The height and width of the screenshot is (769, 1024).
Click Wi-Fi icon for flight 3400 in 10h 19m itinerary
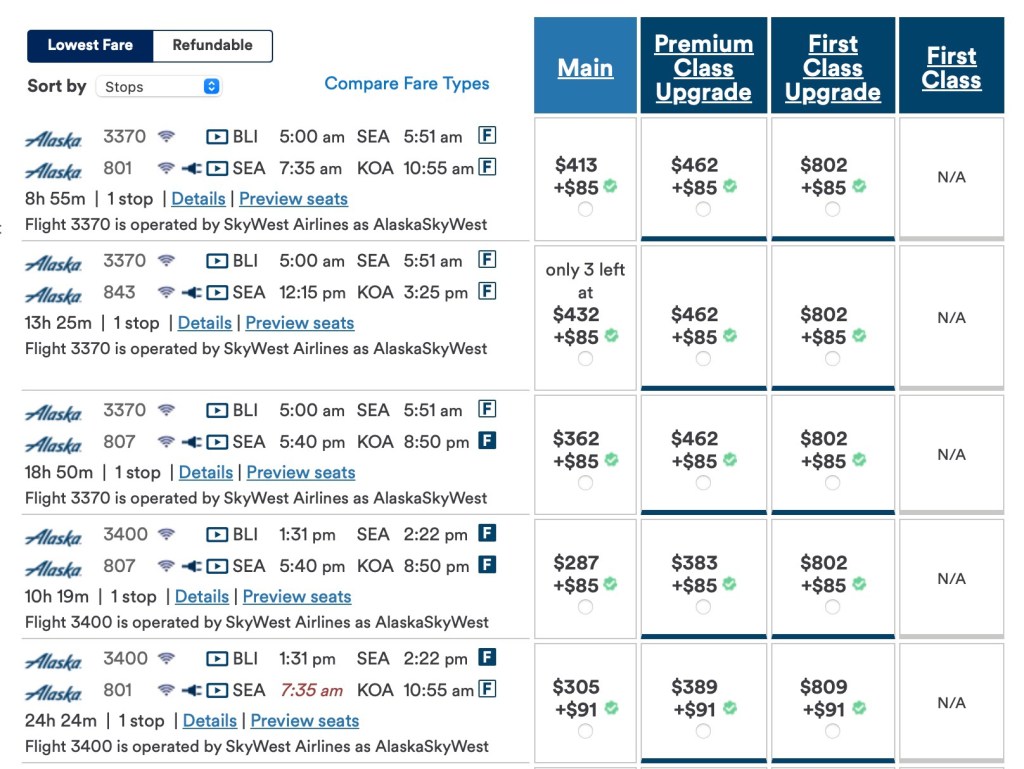click(166, 535)
